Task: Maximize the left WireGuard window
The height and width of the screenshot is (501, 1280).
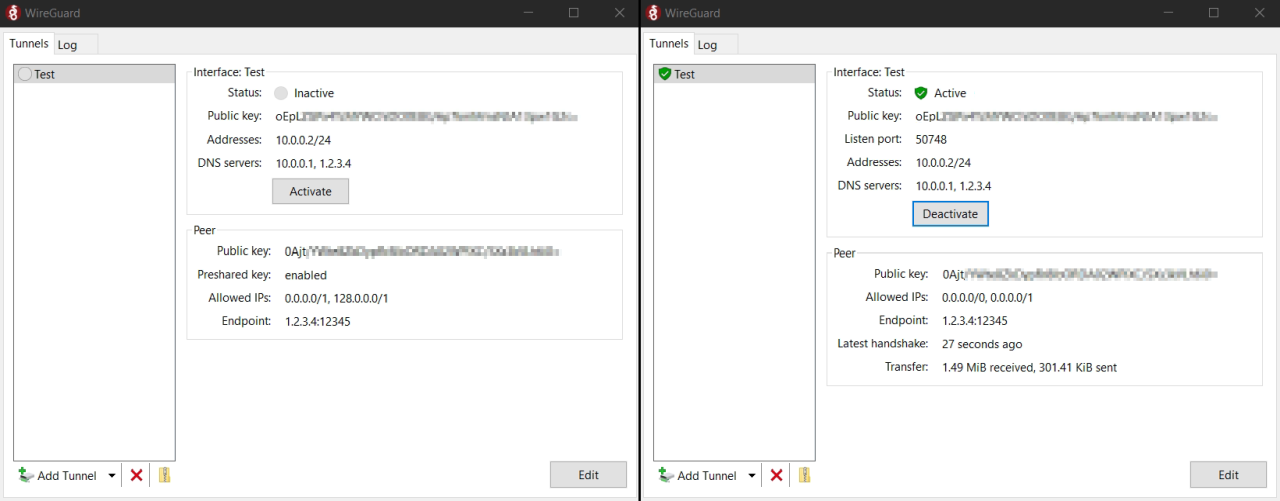Action: (574, 13)
